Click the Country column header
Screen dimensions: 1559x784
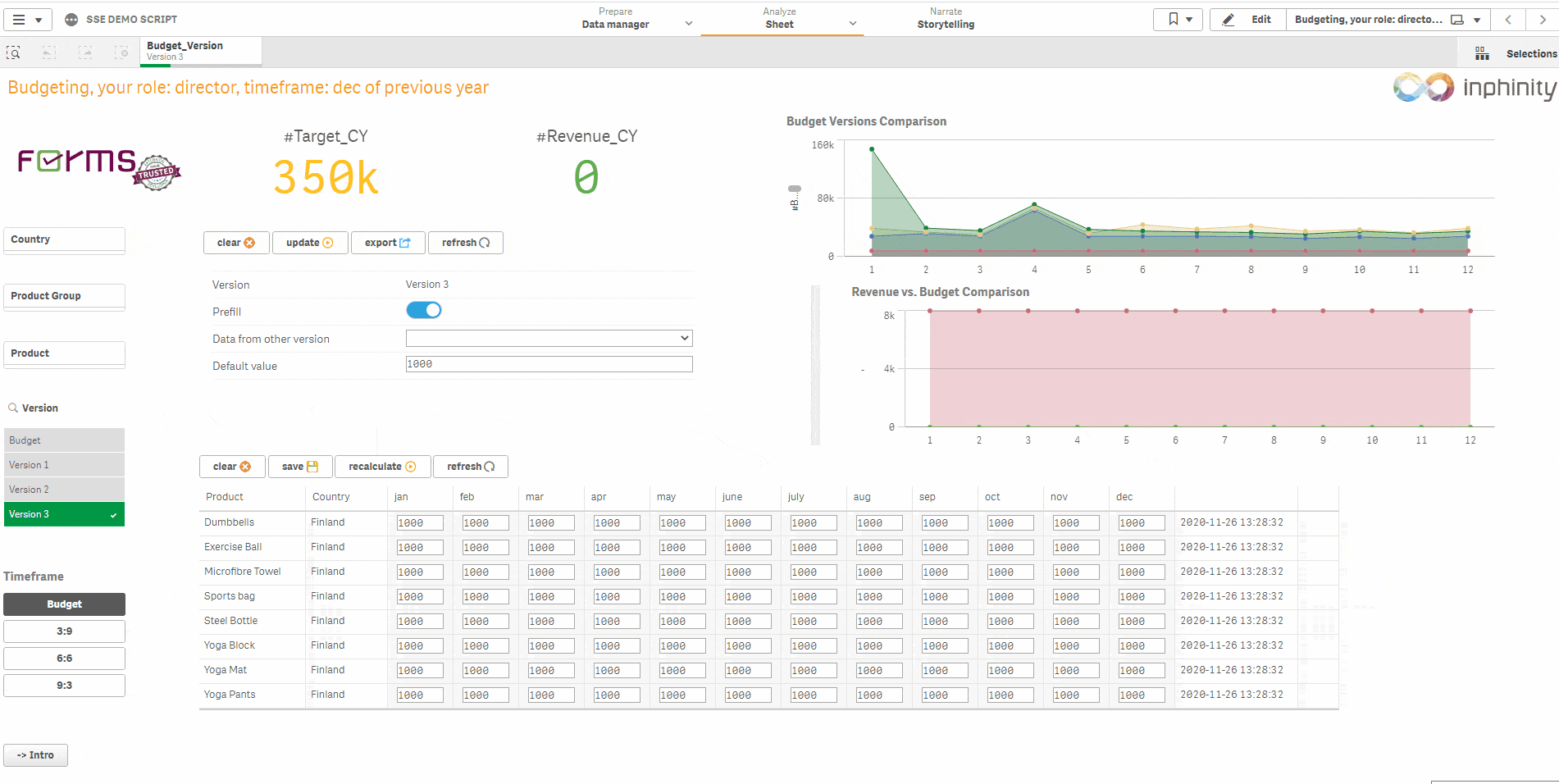[331, 497]
